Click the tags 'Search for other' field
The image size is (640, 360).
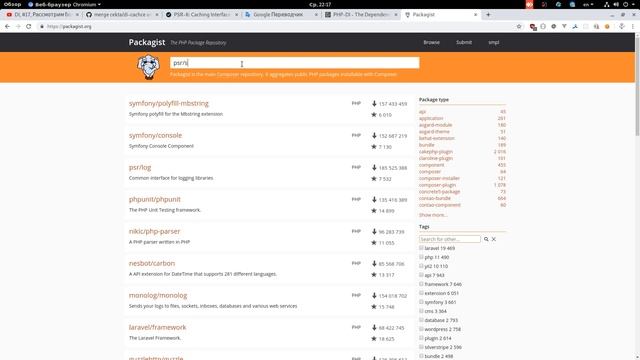[x=450, y=239]
